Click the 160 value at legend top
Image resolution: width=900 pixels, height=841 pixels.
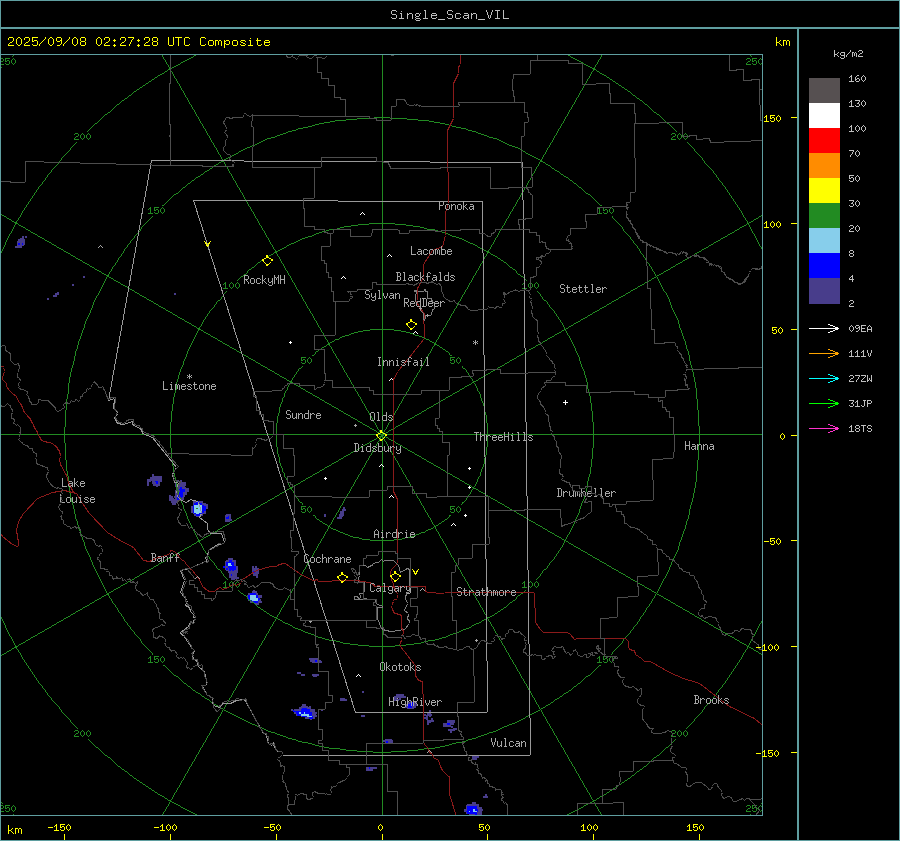(857, 79)
